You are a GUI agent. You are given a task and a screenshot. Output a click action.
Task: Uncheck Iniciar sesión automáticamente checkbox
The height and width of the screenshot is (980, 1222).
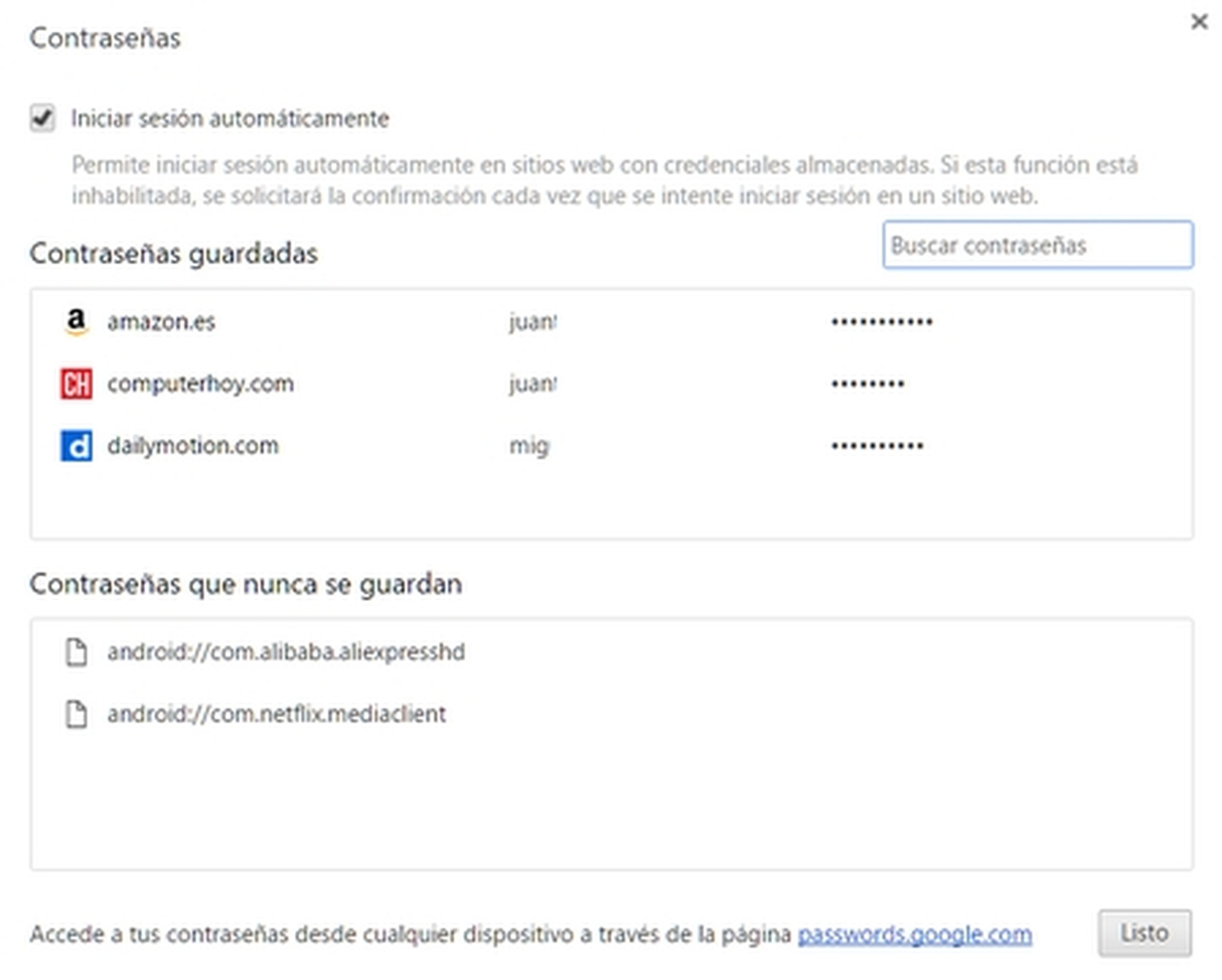43,118
